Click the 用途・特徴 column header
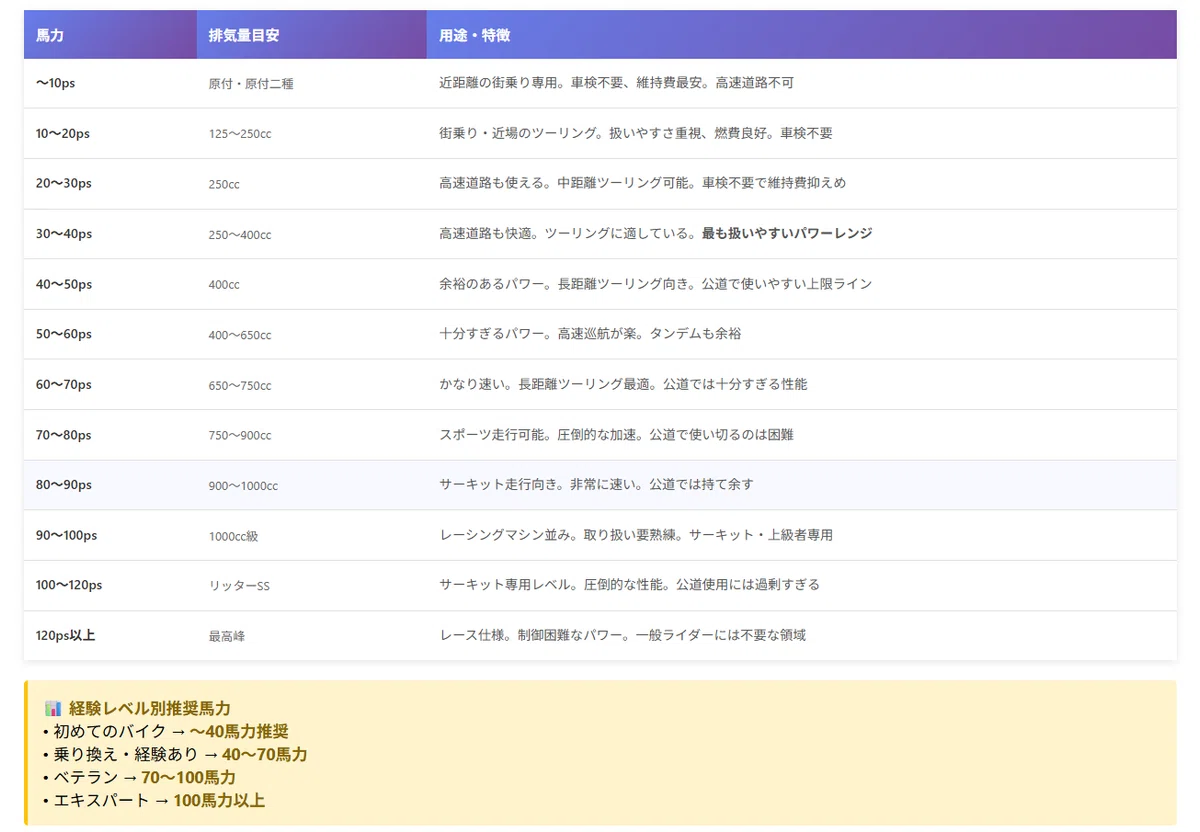This screenshot has height=832, width=1200. (801, 35)
